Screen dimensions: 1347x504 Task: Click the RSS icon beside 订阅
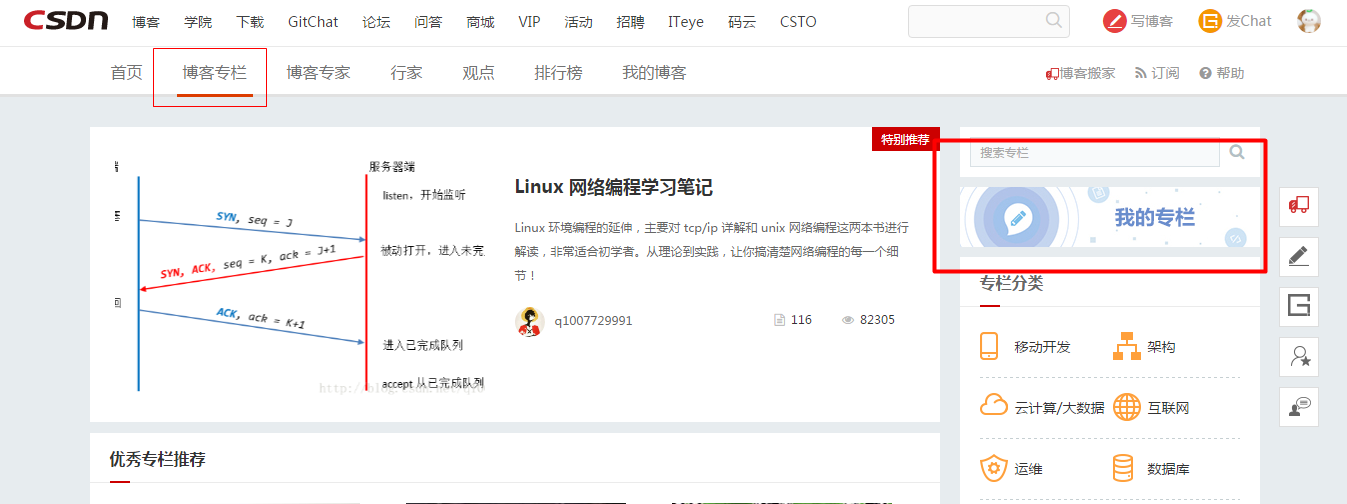(1141, 73)
